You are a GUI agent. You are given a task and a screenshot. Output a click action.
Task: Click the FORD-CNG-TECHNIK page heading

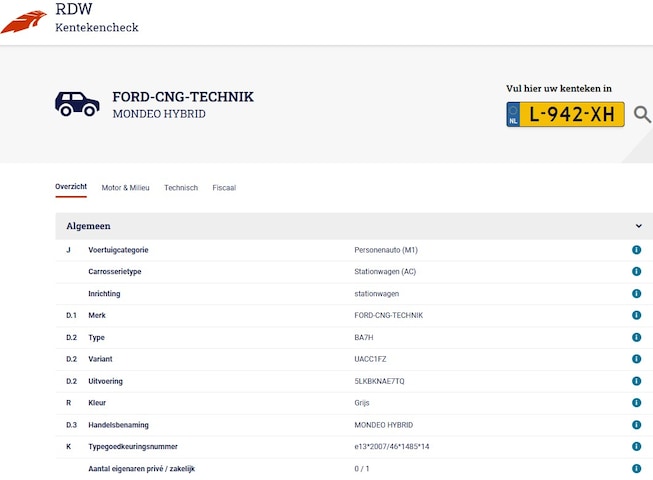(x=183, y=97)
